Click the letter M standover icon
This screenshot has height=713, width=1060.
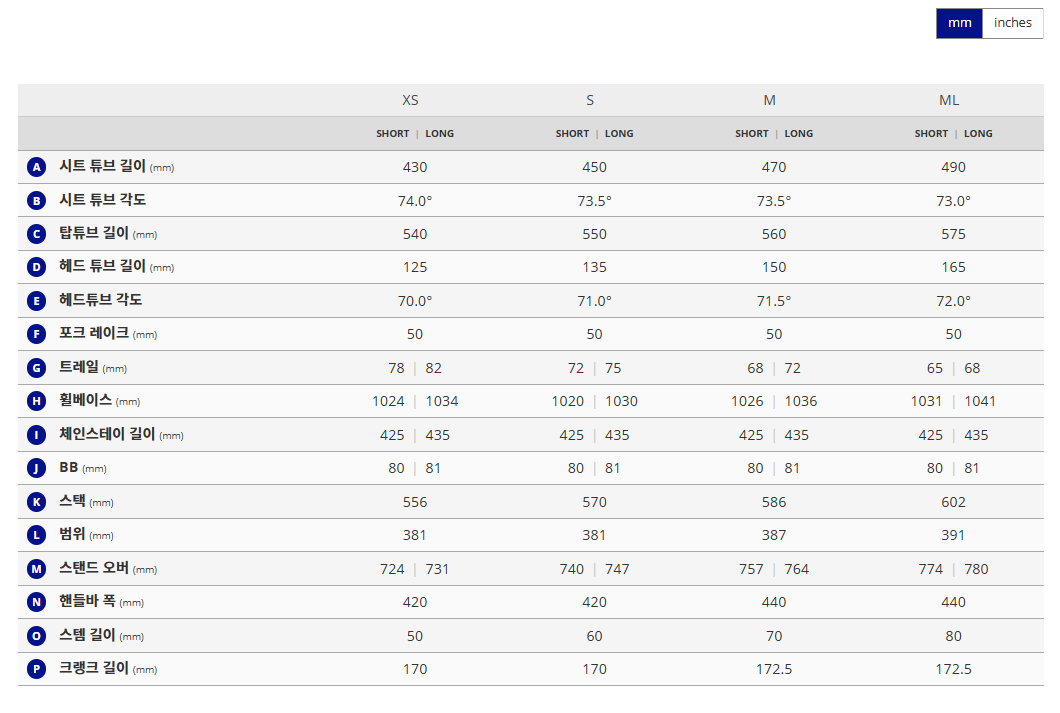tap(37, 569)
